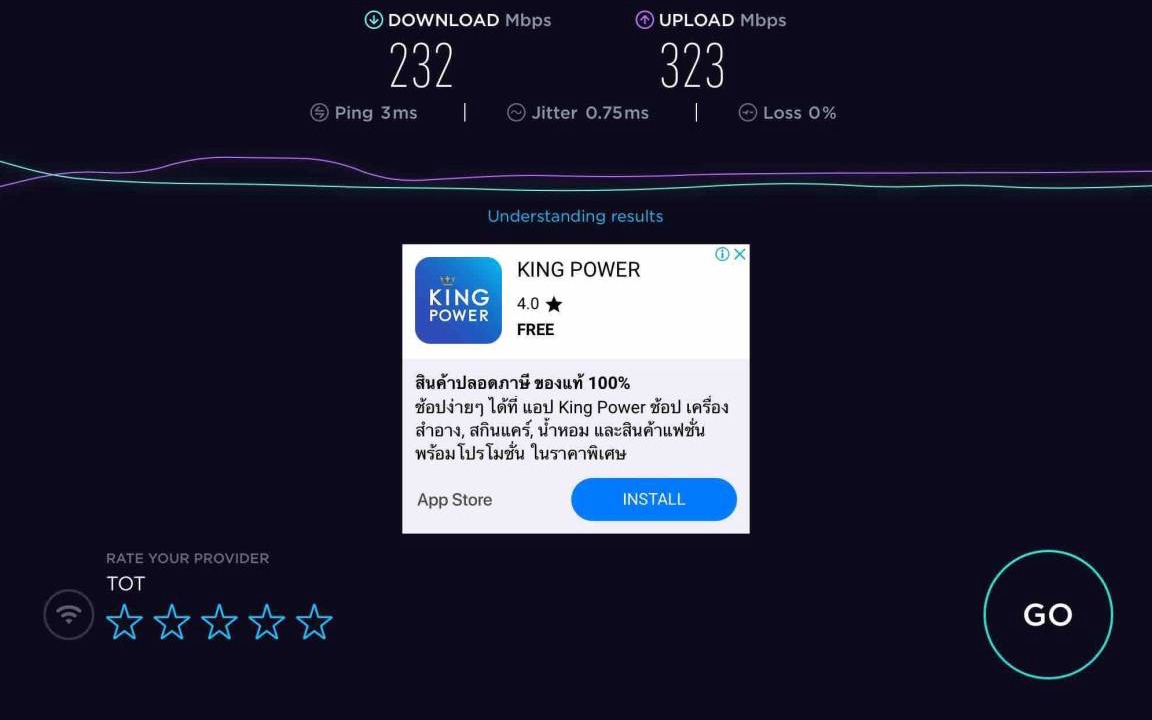Rate TOT provider three stars
Image resolution: width=1152 pixels, height=720 pixels.
tap(219, 622)
